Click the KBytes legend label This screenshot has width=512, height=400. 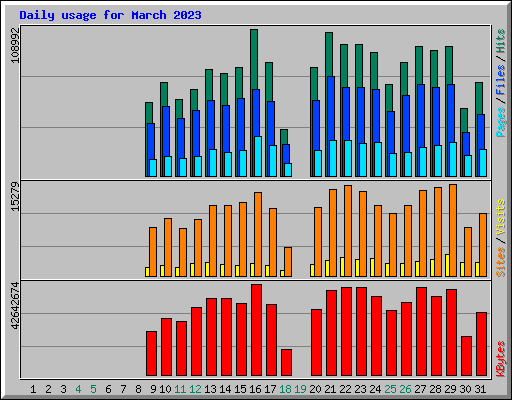pyautogui.click(x=501, y=359)
